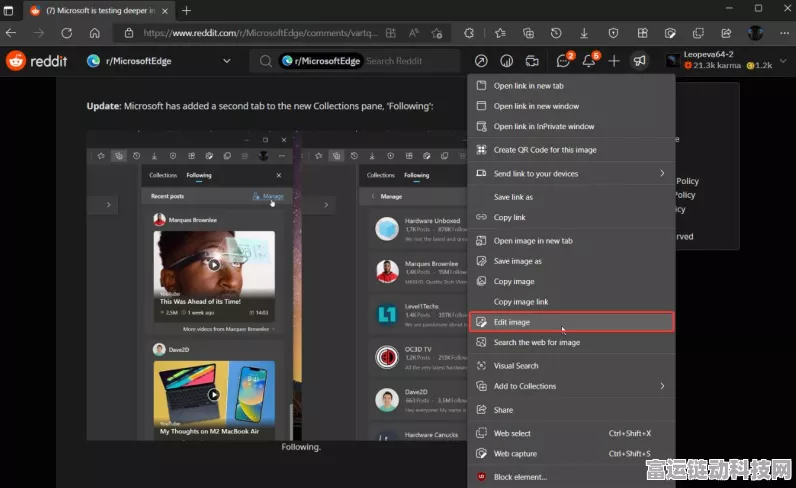Select Search the web for image
Screen dimensions: 796x488
pos(572,342)
